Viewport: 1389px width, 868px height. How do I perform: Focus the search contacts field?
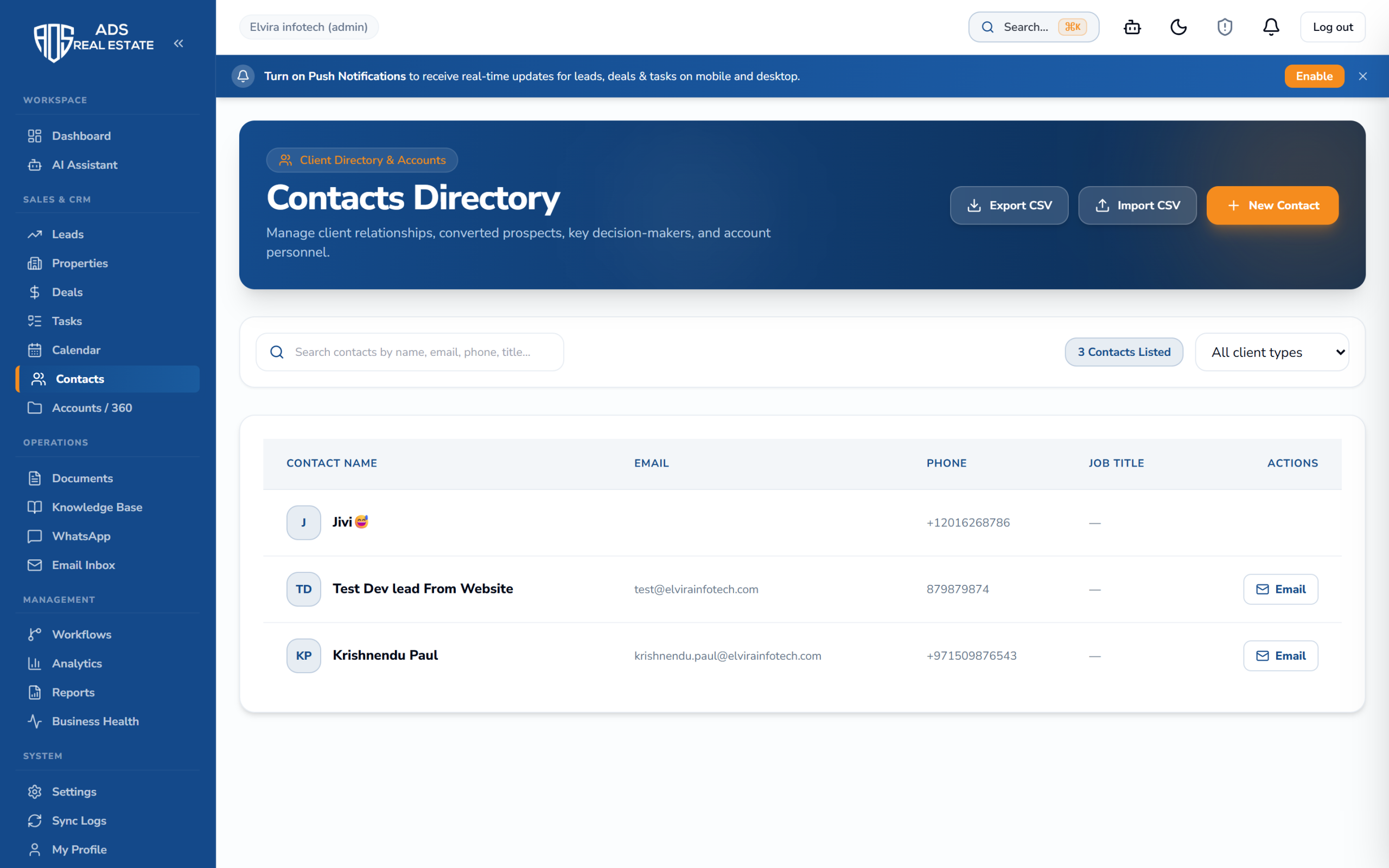[410, 352]
